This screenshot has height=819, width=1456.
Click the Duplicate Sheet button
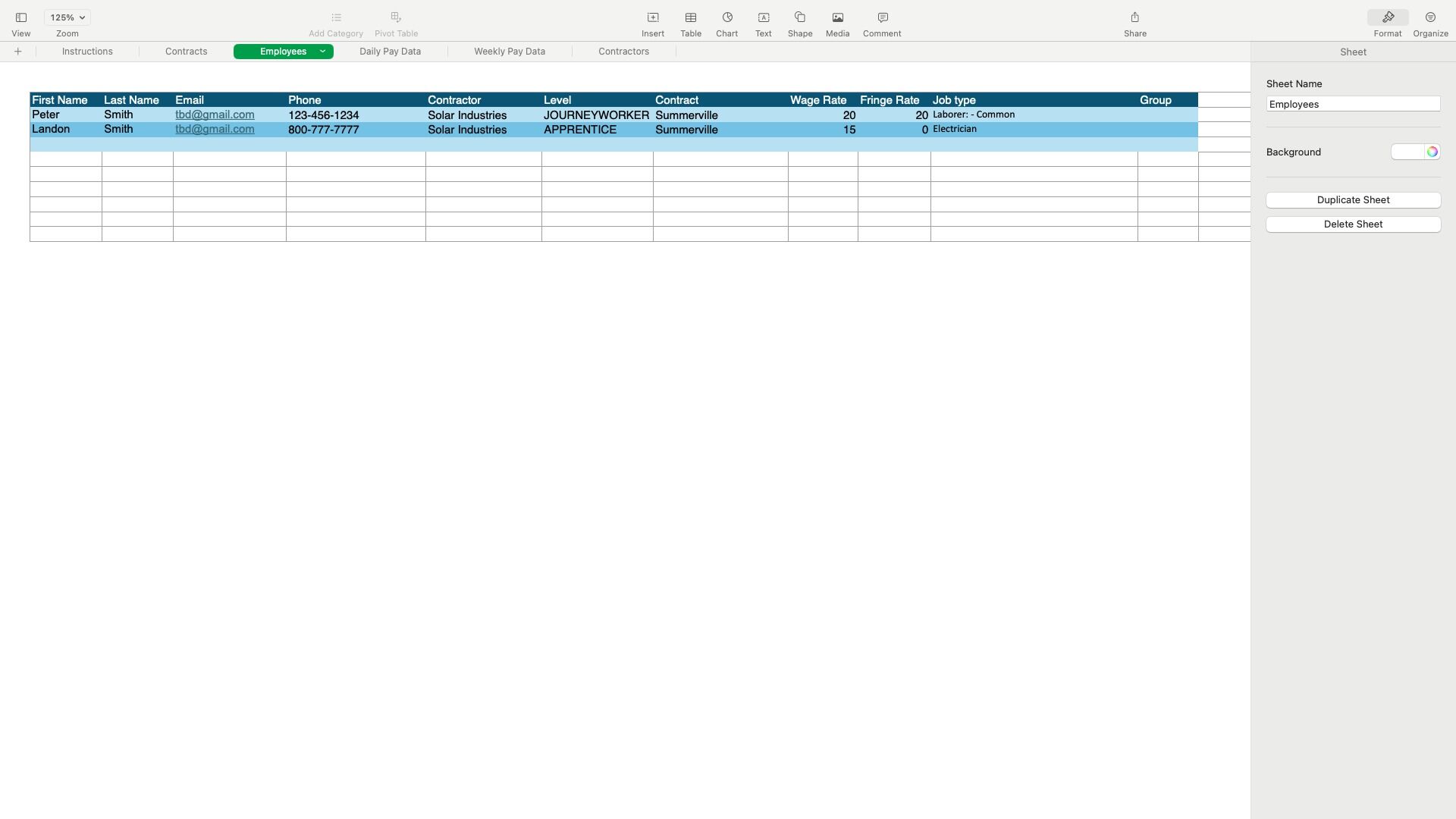pos(1353,200)
